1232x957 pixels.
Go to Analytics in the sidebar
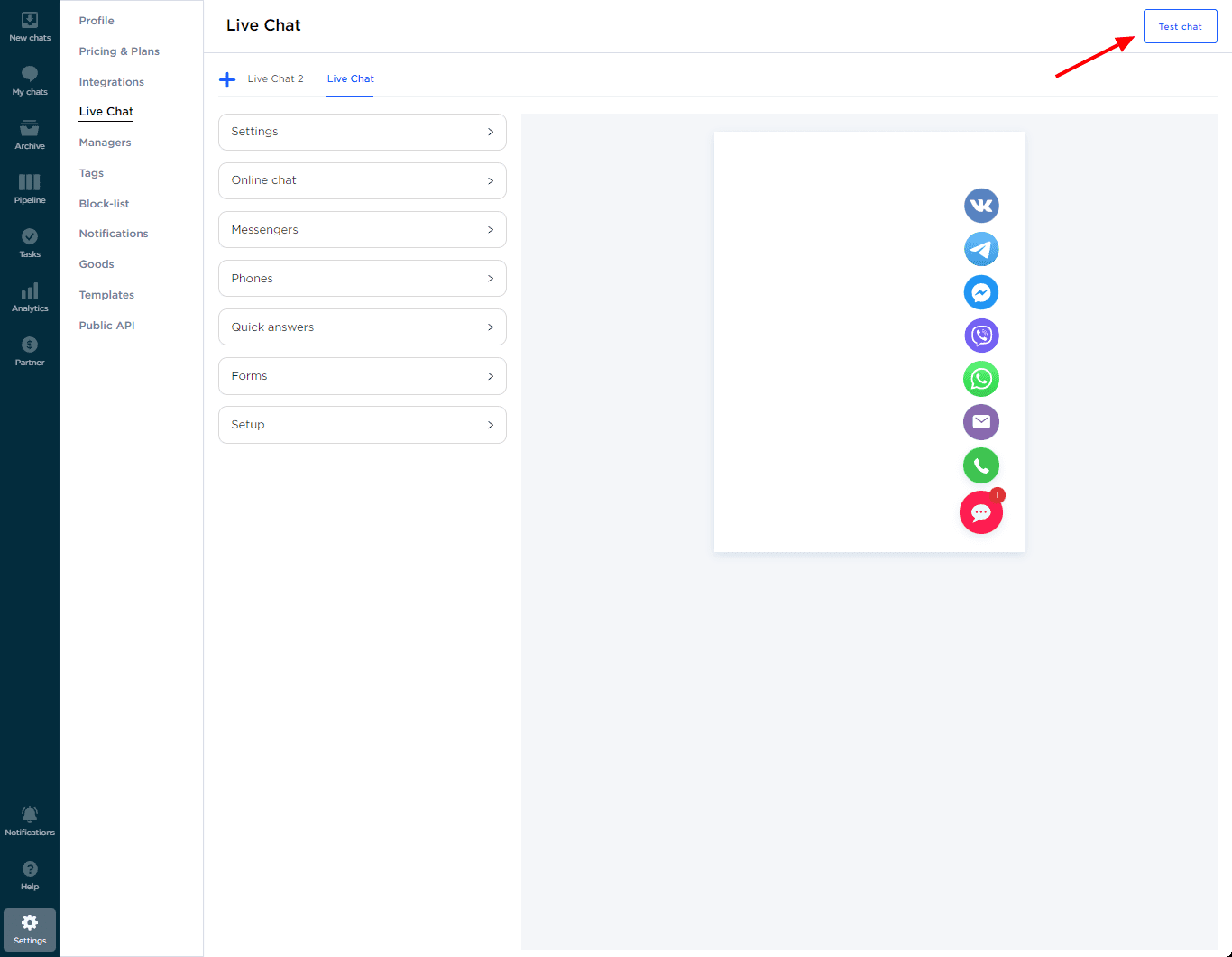tap(30, 297)
